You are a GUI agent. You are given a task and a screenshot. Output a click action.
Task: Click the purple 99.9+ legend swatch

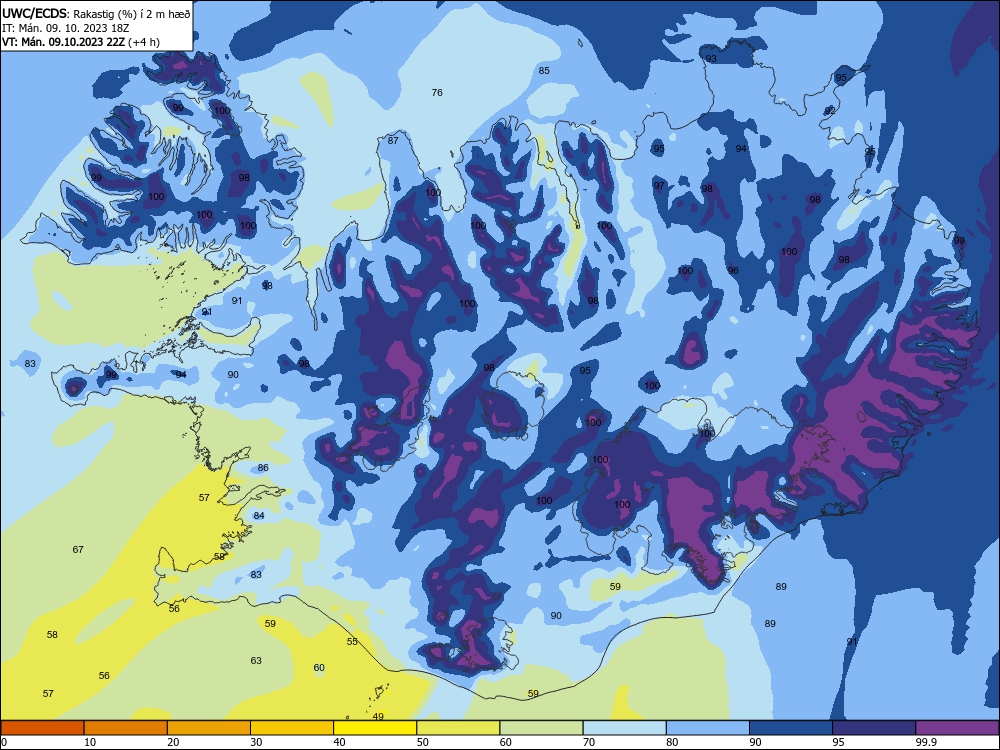tap(957, 728)
